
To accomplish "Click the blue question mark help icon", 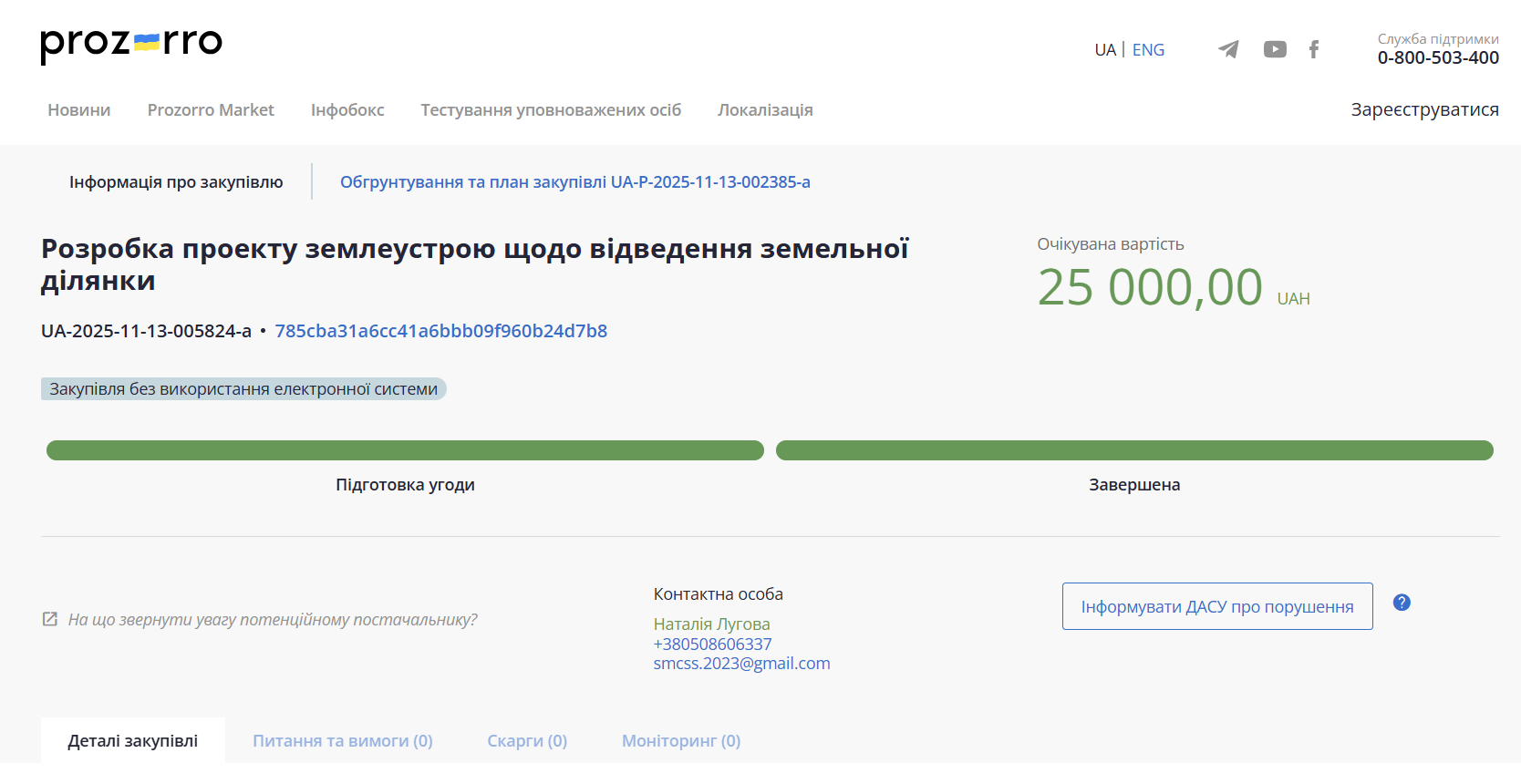I will 1402,603.
